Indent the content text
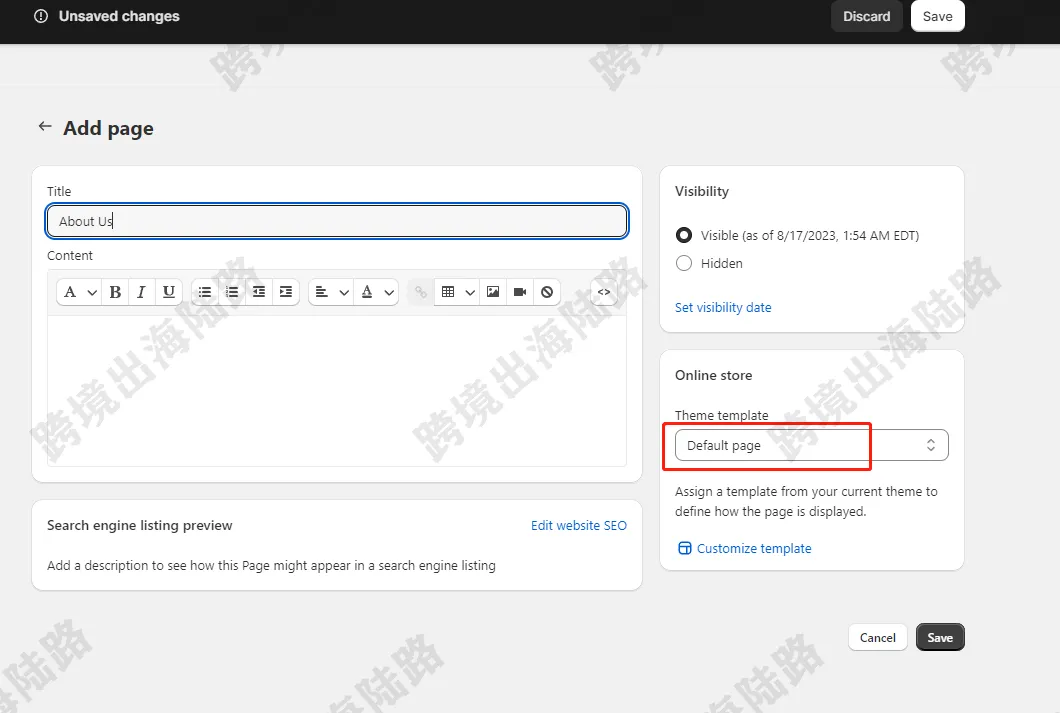Screen dimensions: 1060x713 tap(286, 292)
